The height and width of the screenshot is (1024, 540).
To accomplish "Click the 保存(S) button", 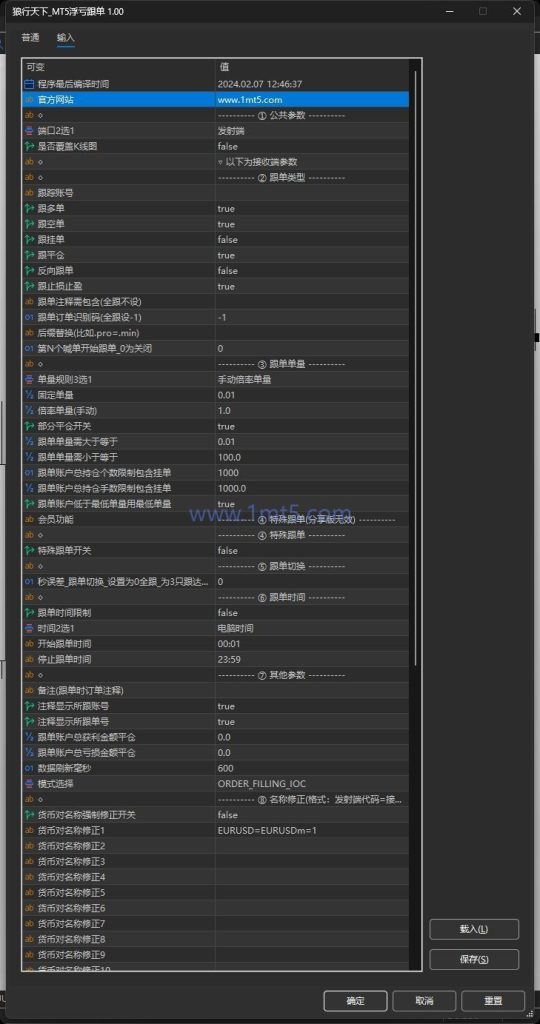I will tap(474, 959).
